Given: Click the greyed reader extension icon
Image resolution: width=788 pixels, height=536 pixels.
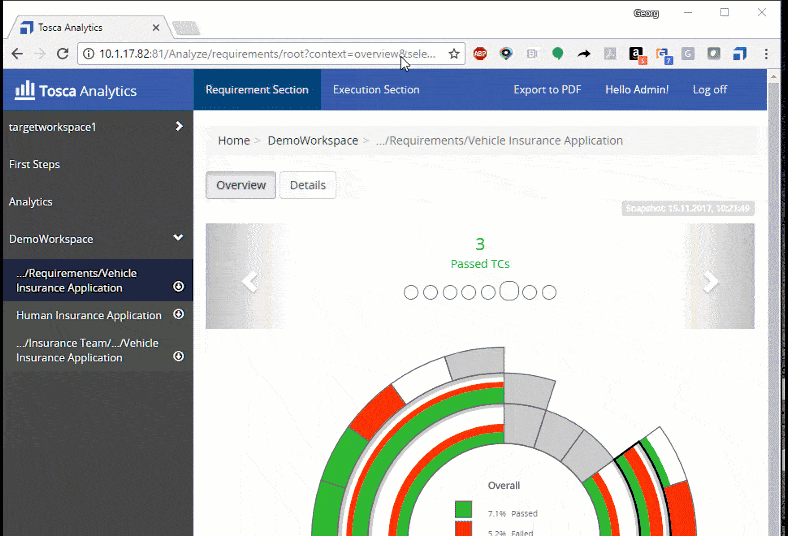Looking at the screenshot, I should pyautogui.click(x=532, y=53).
